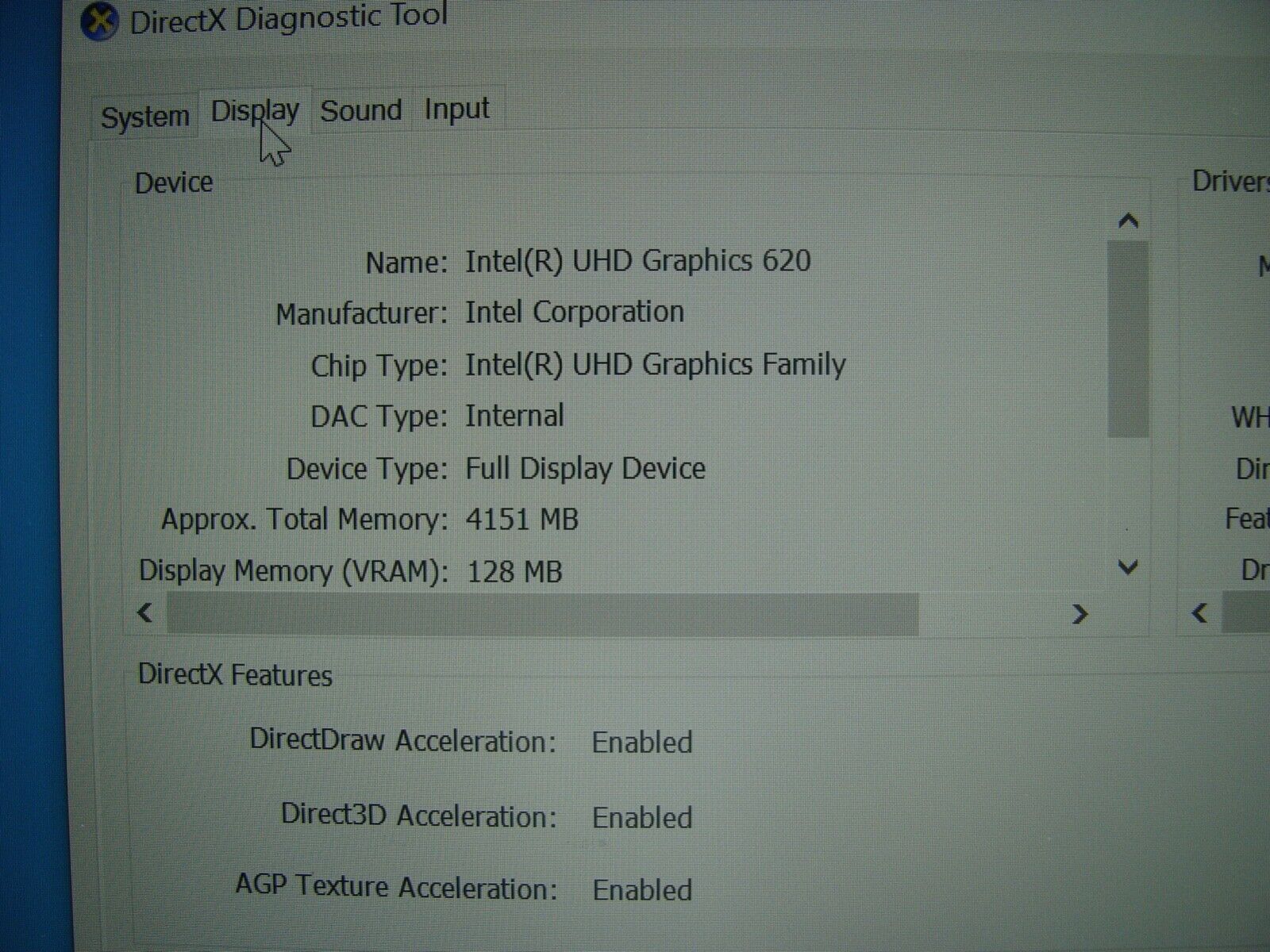Click the Device panel scroll up arrow
Viewport: 1270px width, 952px height.
pyautogui.click(x=1128, y=221)
